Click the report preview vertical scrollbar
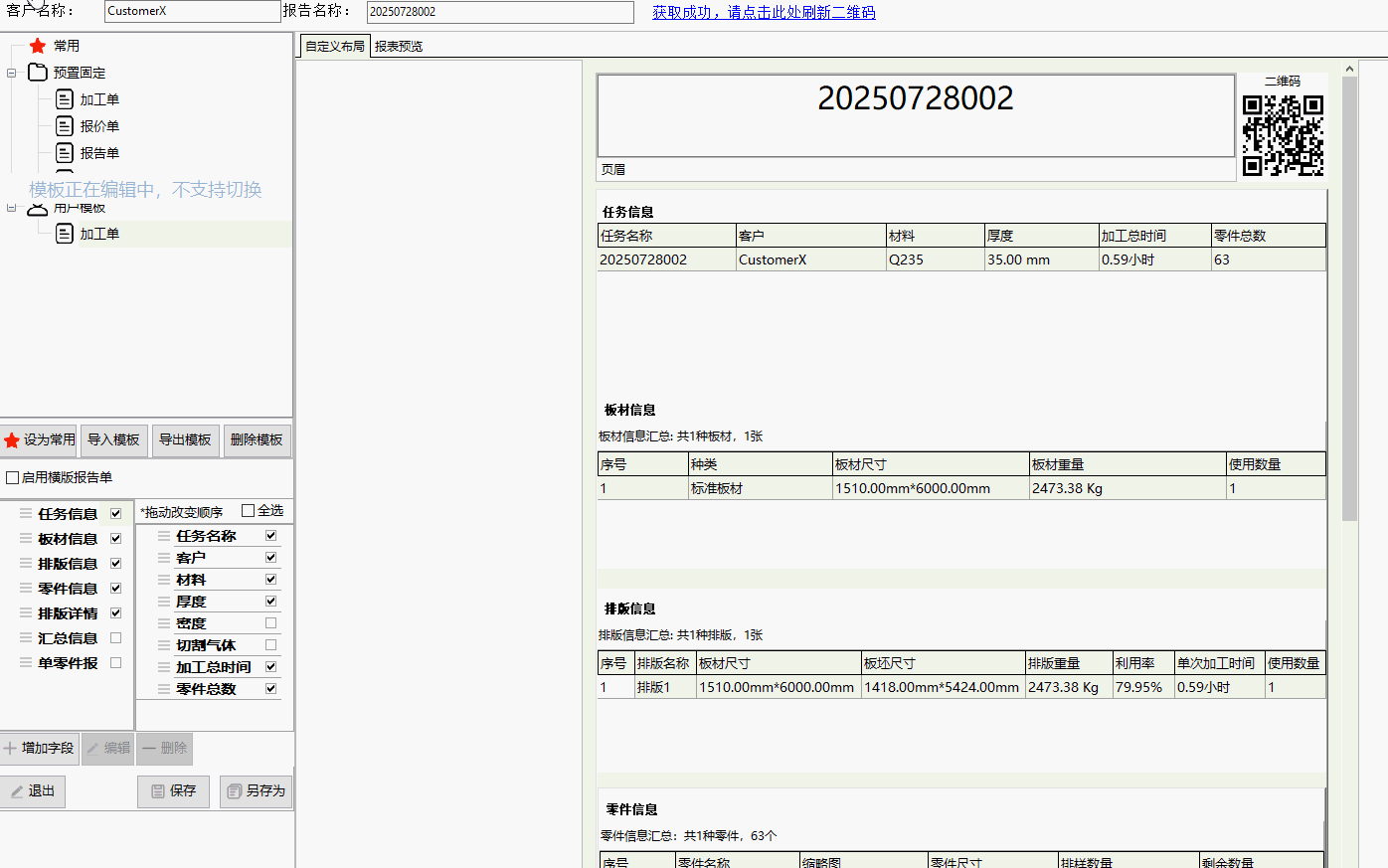 pos(1349,298)
